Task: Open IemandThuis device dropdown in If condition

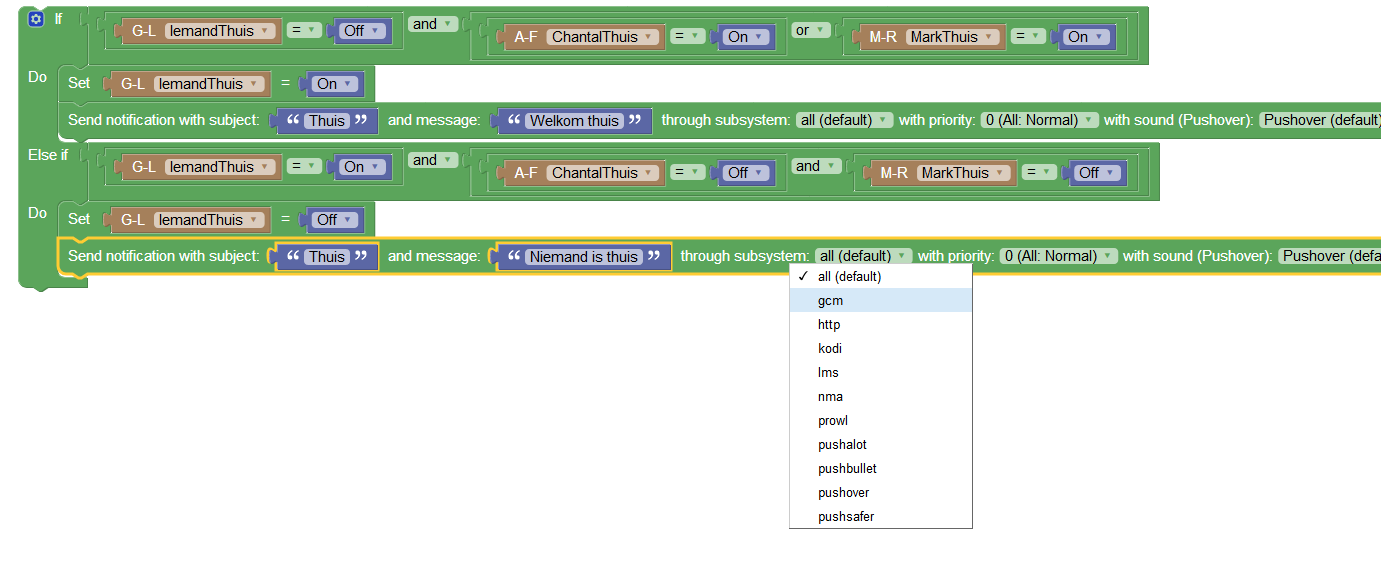Action: click(220, 31)
